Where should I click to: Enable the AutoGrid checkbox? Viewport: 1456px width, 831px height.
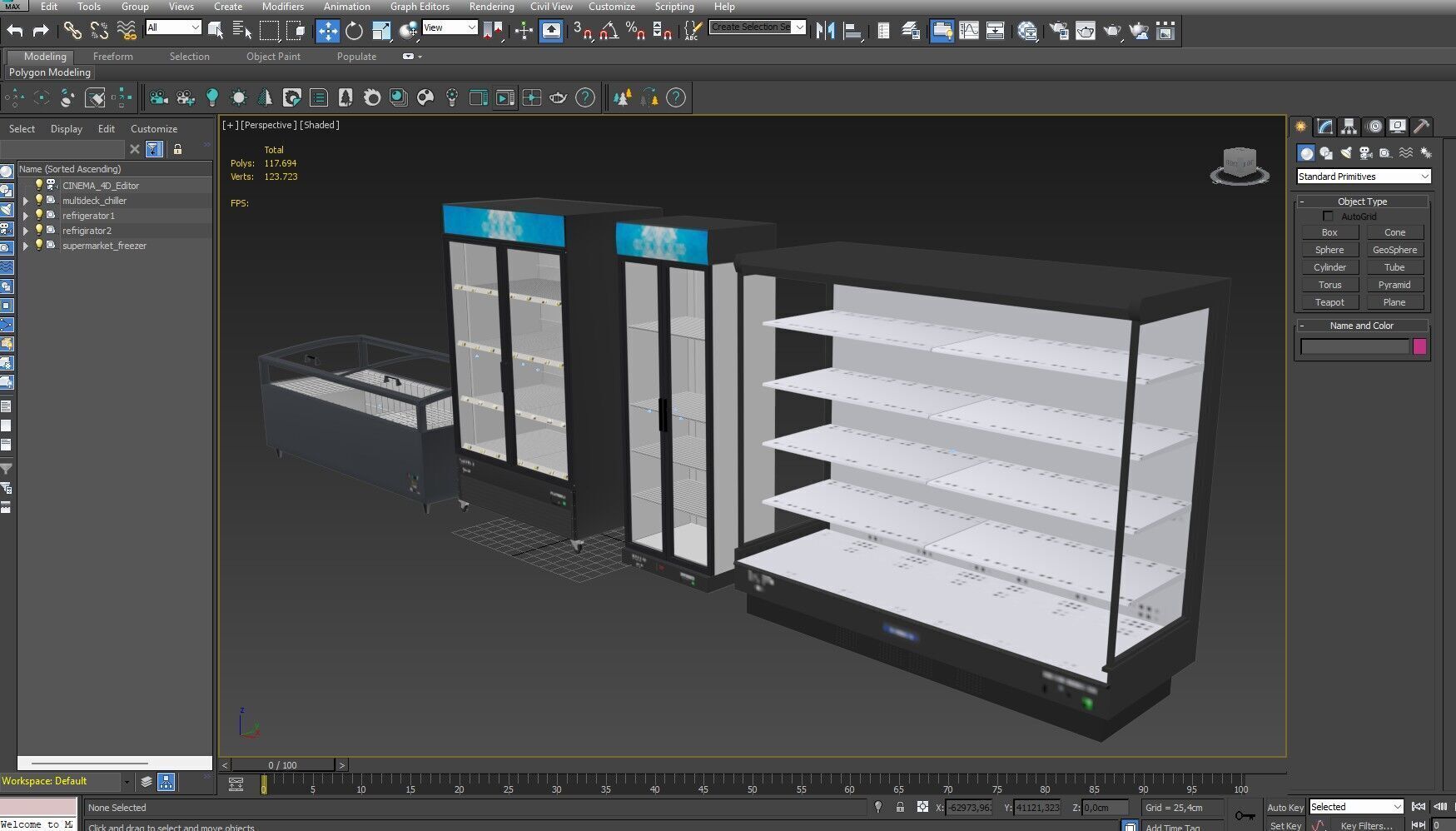pyautogui.click(x=1328, y=216)
